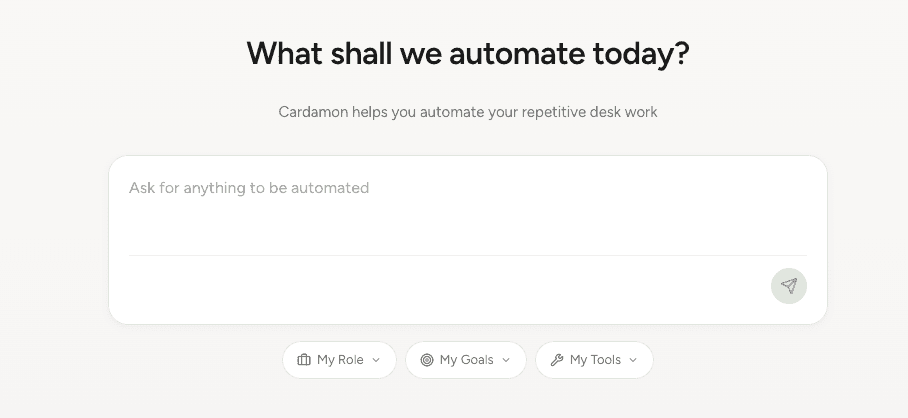Click the divider line inside the prompt box
The image size is (908, 418).
468,255
